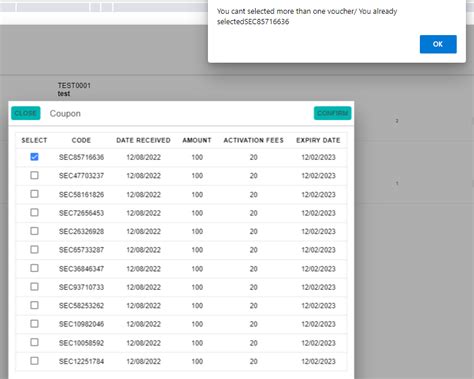This screenshot has height=379, width=474.
Task: Click the DATE RECEIVED column header
Action: click(143, 140)
